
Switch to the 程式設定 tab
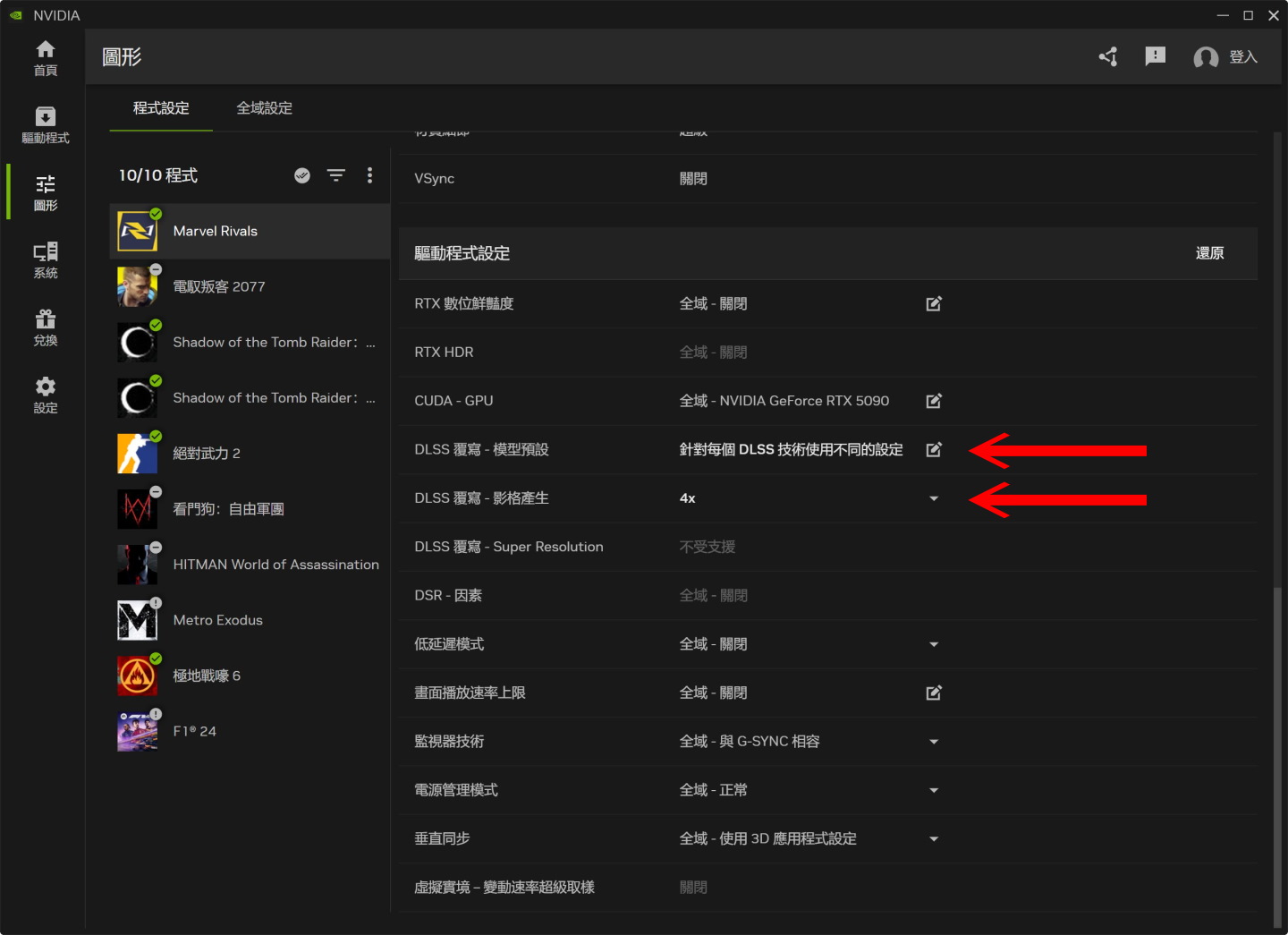[x=161, y=108]
